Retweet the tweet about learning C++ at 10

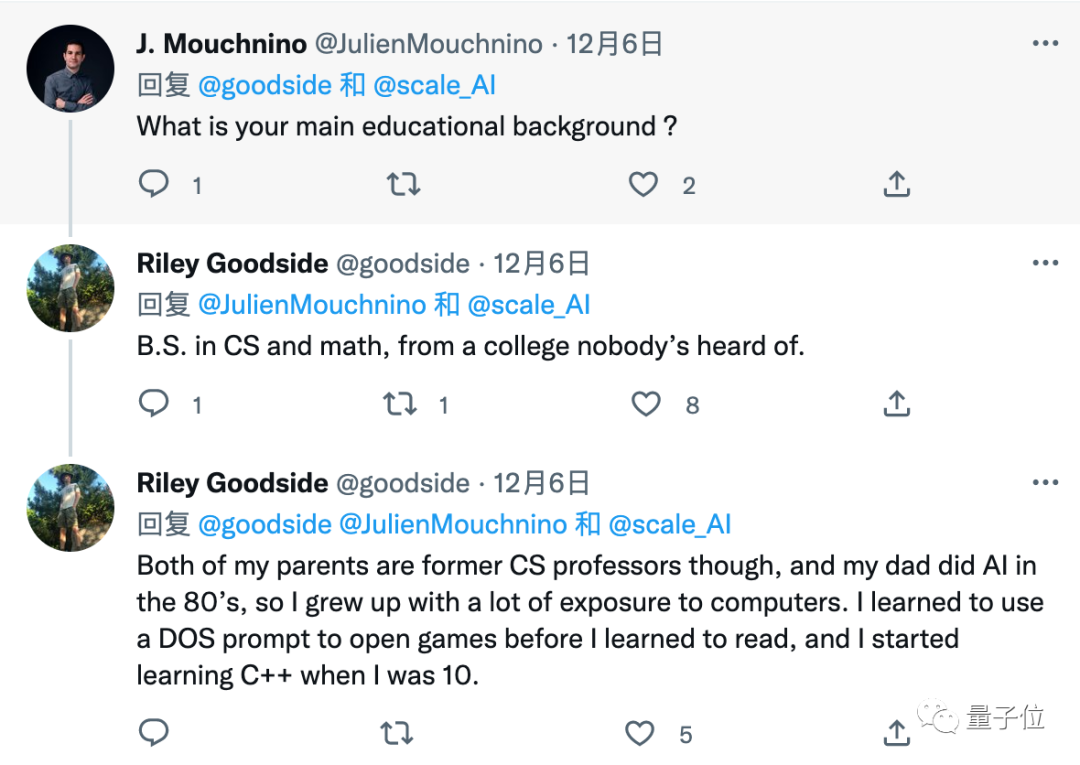pyautogui.click(x=397, y=733)
